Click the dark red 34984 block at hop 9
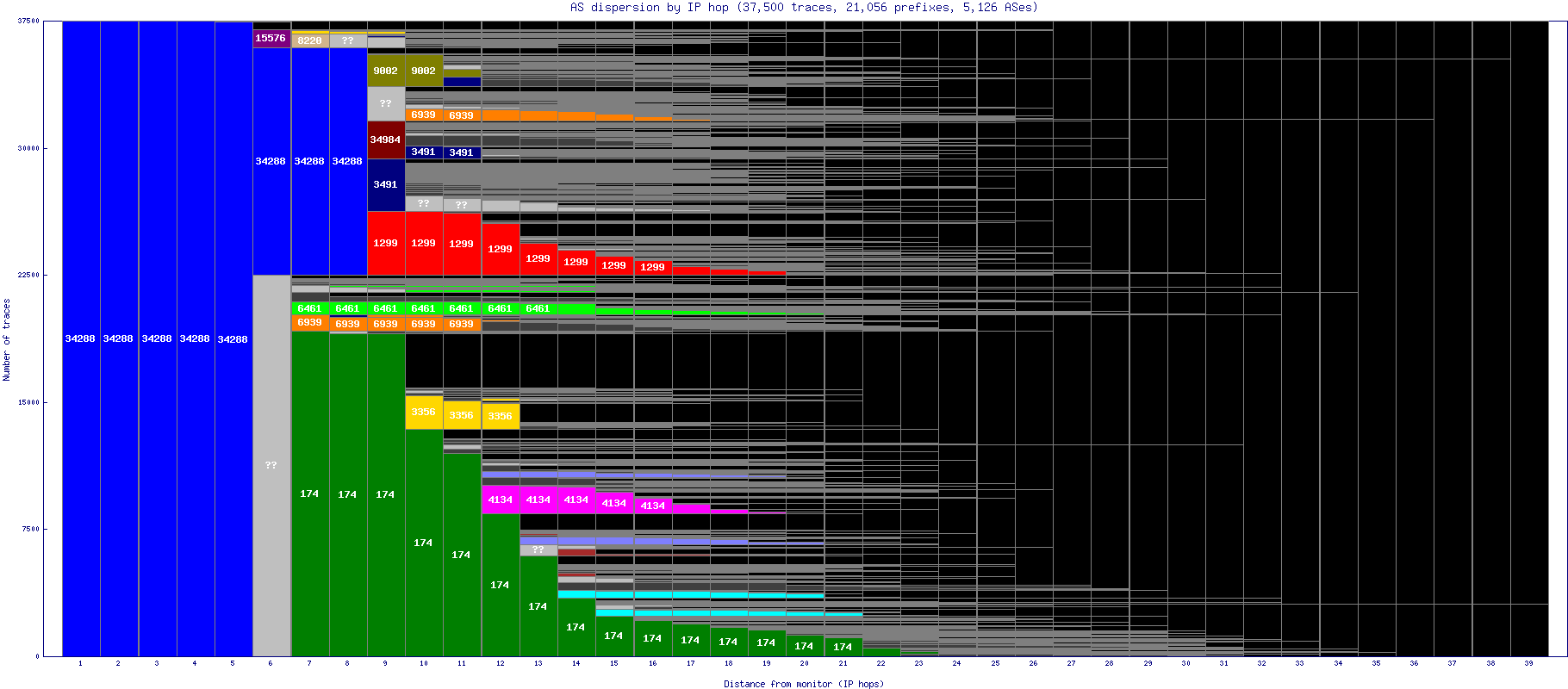 click(386, 140)
